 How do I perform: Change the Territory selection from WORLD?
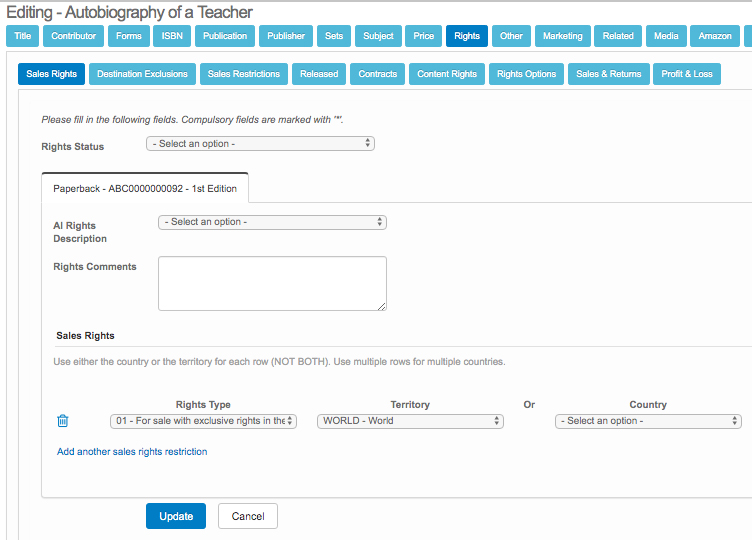410,421
